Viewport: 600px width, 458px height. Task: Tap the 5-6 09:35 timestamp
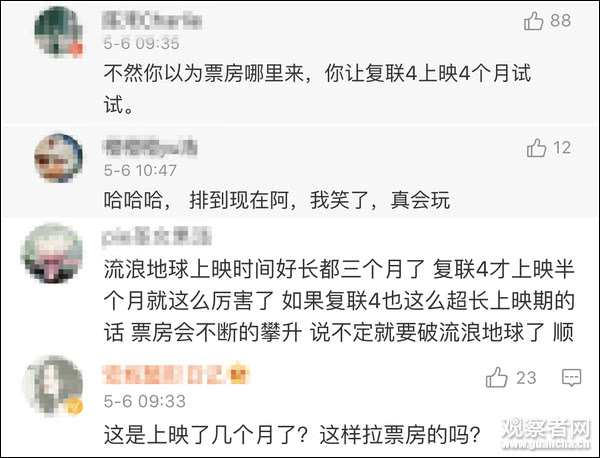click(141, 43)
